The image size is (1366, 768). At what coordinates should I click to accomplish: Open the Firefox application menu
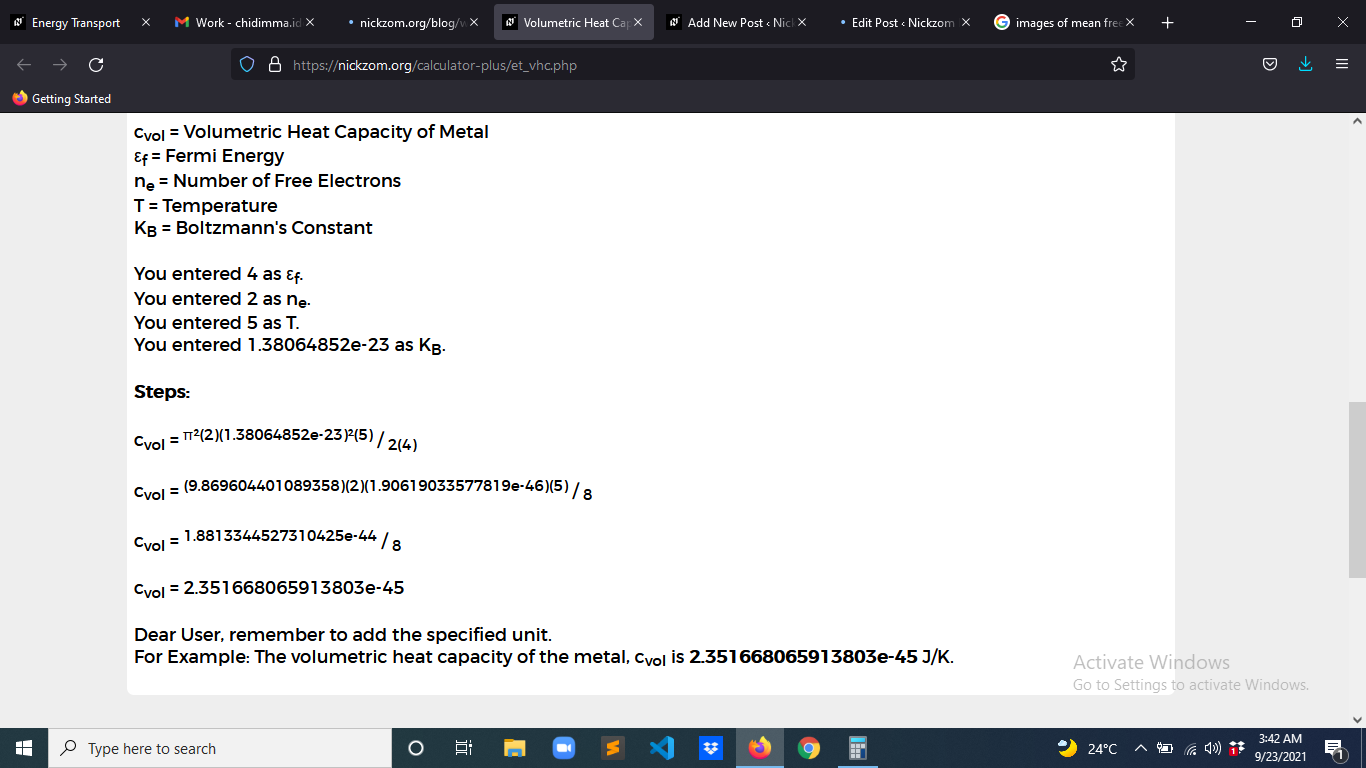pyautogui.click(x=1342, y=65)
